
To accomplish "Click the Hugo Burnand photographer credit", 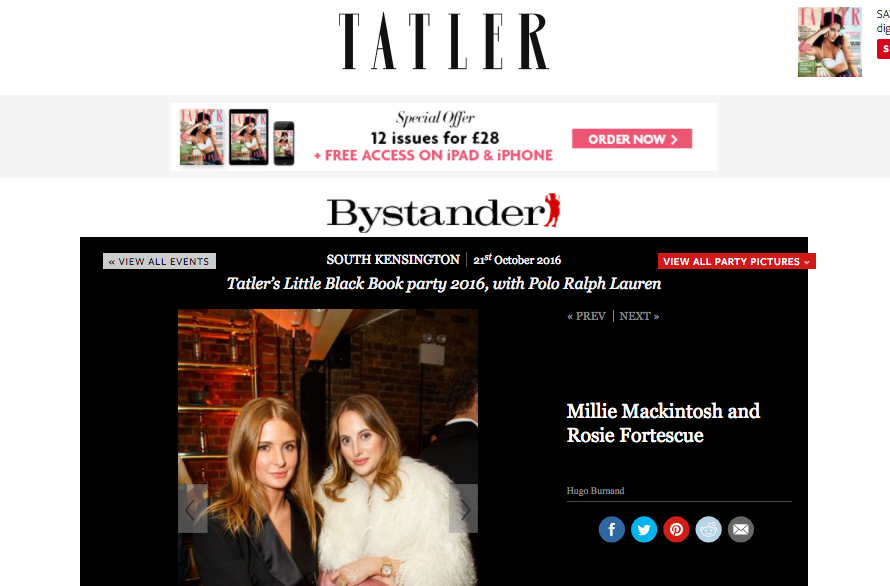I will 595,491.
